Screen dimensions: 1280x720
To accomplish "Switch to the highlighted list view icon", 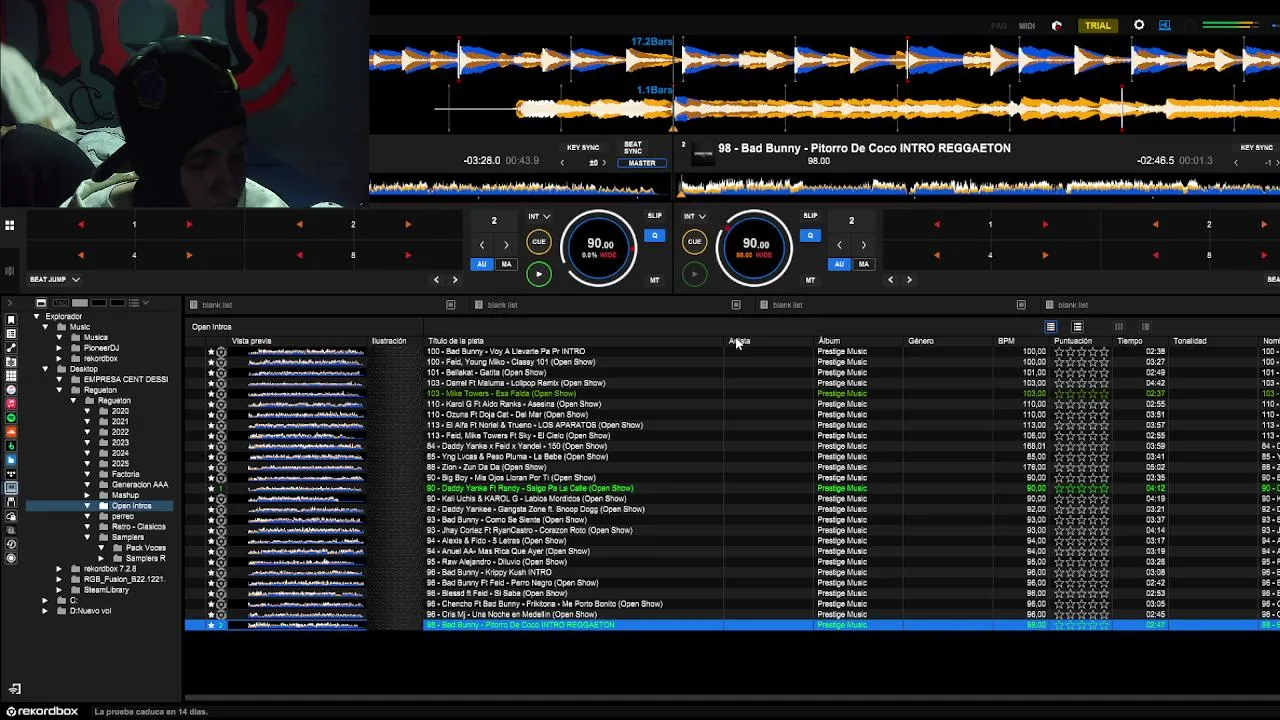I will [x=1050, y=327].
